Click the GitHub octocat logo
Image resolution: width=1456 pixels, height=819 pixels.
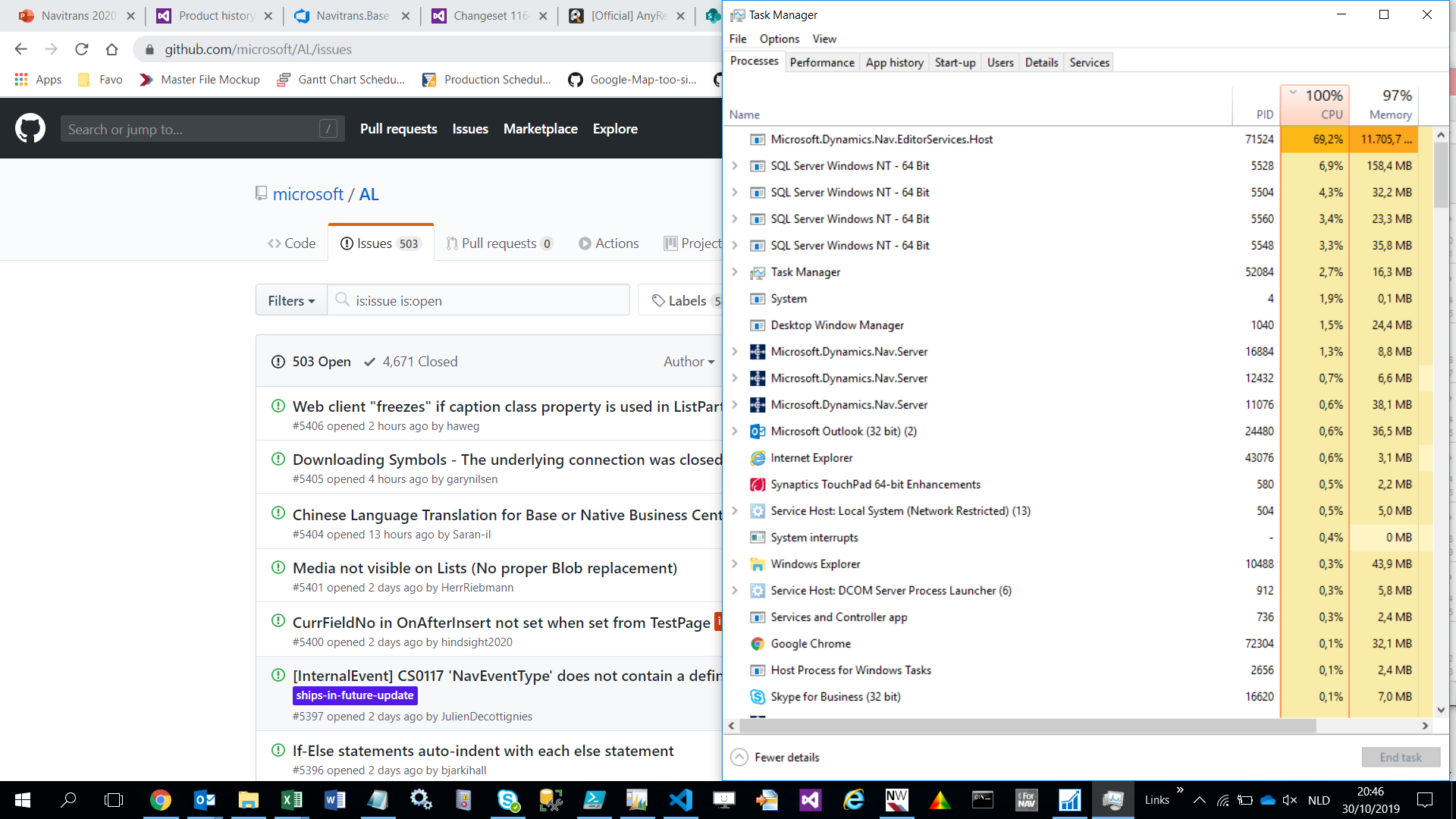coord(30,129)
